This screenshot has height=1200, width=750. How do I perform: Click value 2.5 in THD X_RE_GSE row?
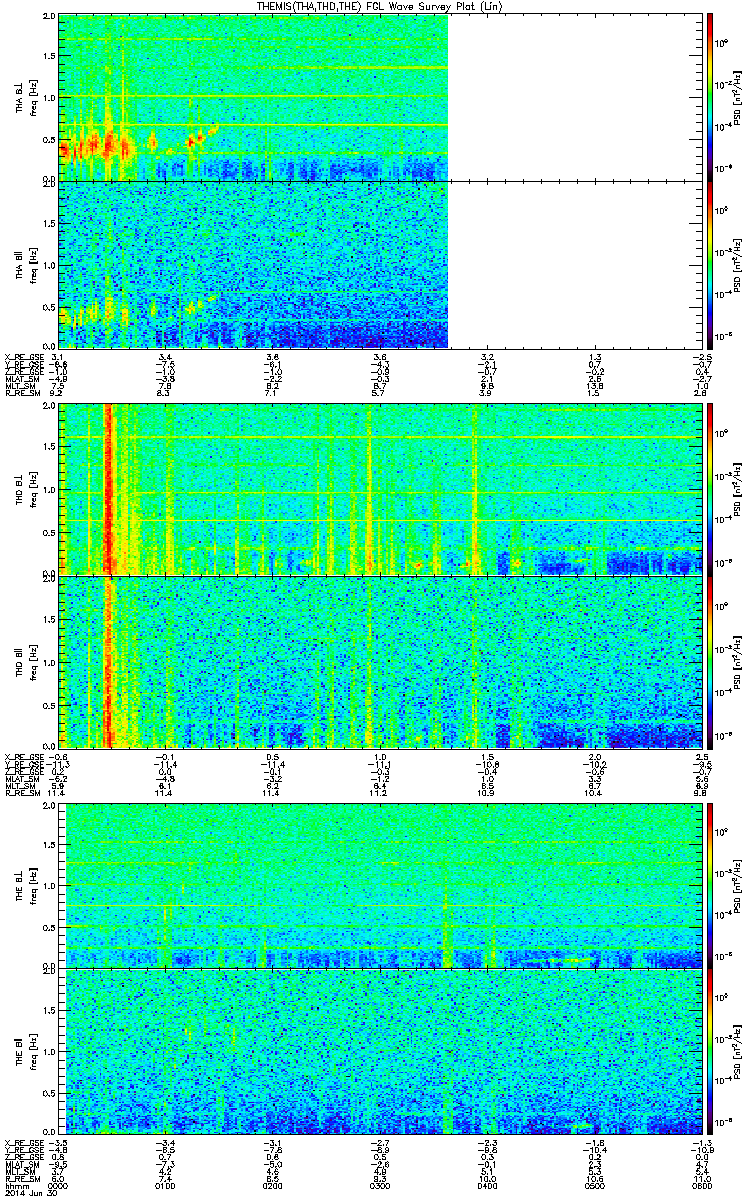pyautogui.click(x=701, y=755)
